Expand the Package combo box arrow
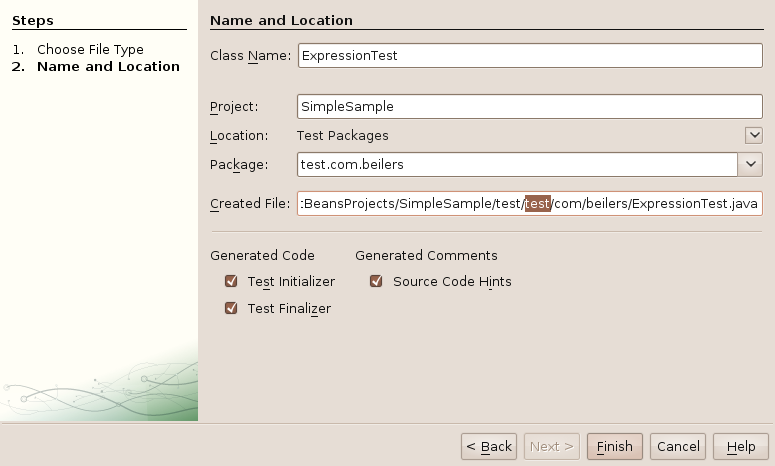The image size is (775, 466). click(750, 164)
